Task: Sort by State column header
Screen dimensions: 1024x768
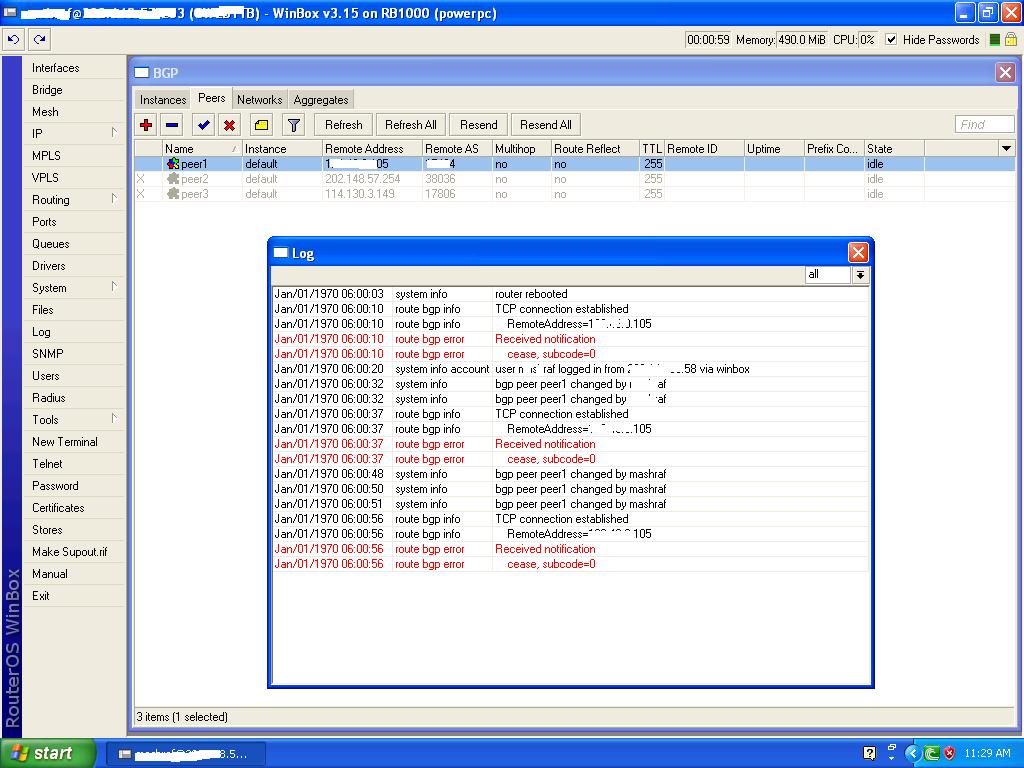Action: tap(894, 149)
